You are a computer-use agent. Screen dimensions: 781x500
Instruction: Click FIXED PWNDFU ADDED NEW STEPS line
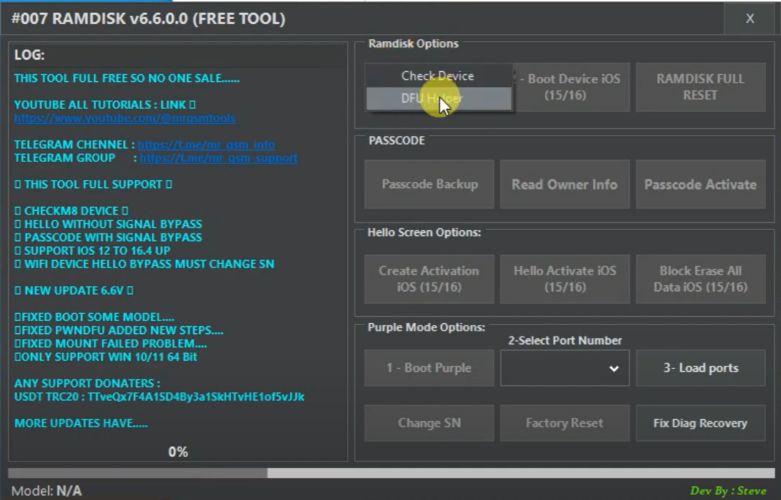[119, 330]
